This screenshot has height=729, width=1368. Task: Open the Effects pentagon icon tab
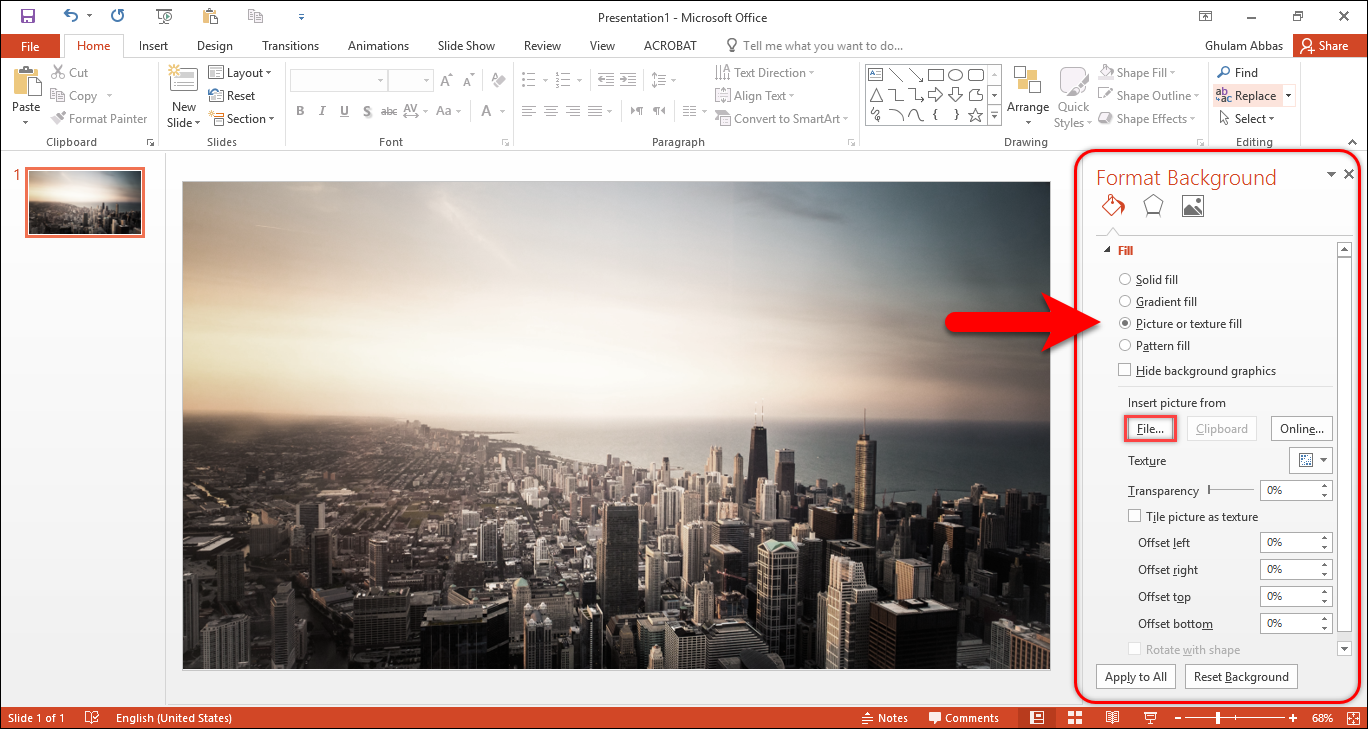click(x=1153, y=206)
